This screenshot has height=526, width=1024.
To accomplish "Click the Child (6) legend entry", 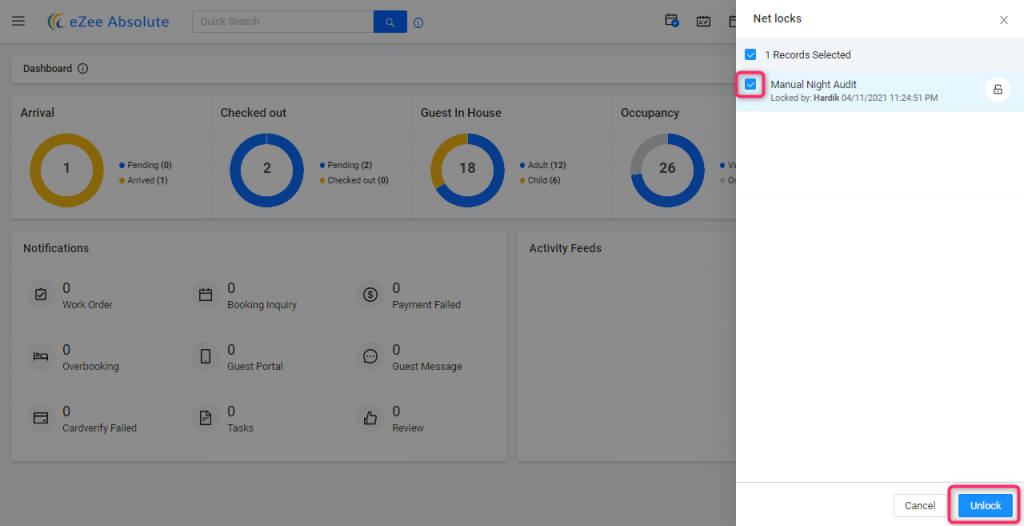I will [540, 180].
